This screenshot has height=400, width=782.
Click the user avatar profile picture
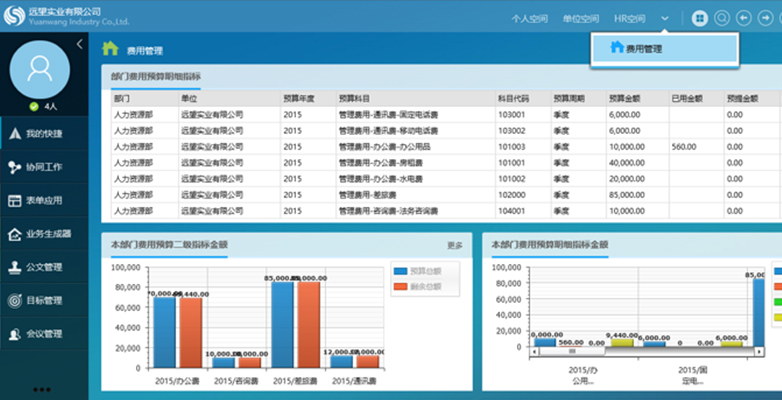point(39,69)
